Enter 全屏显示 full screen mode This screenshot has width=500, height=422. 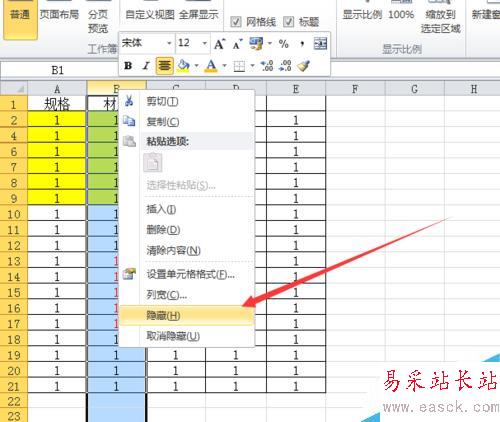click(x=199, y=15)
